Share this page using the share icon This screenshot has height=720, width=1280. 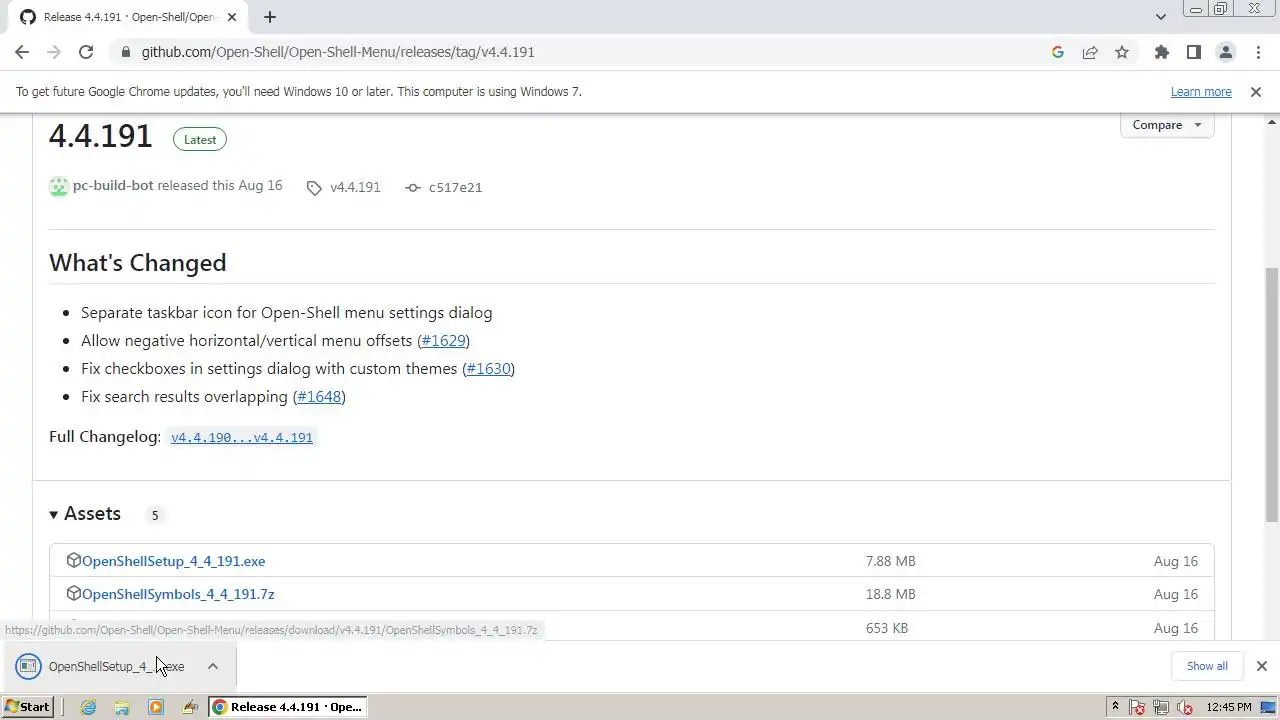tap(1090, 52)
